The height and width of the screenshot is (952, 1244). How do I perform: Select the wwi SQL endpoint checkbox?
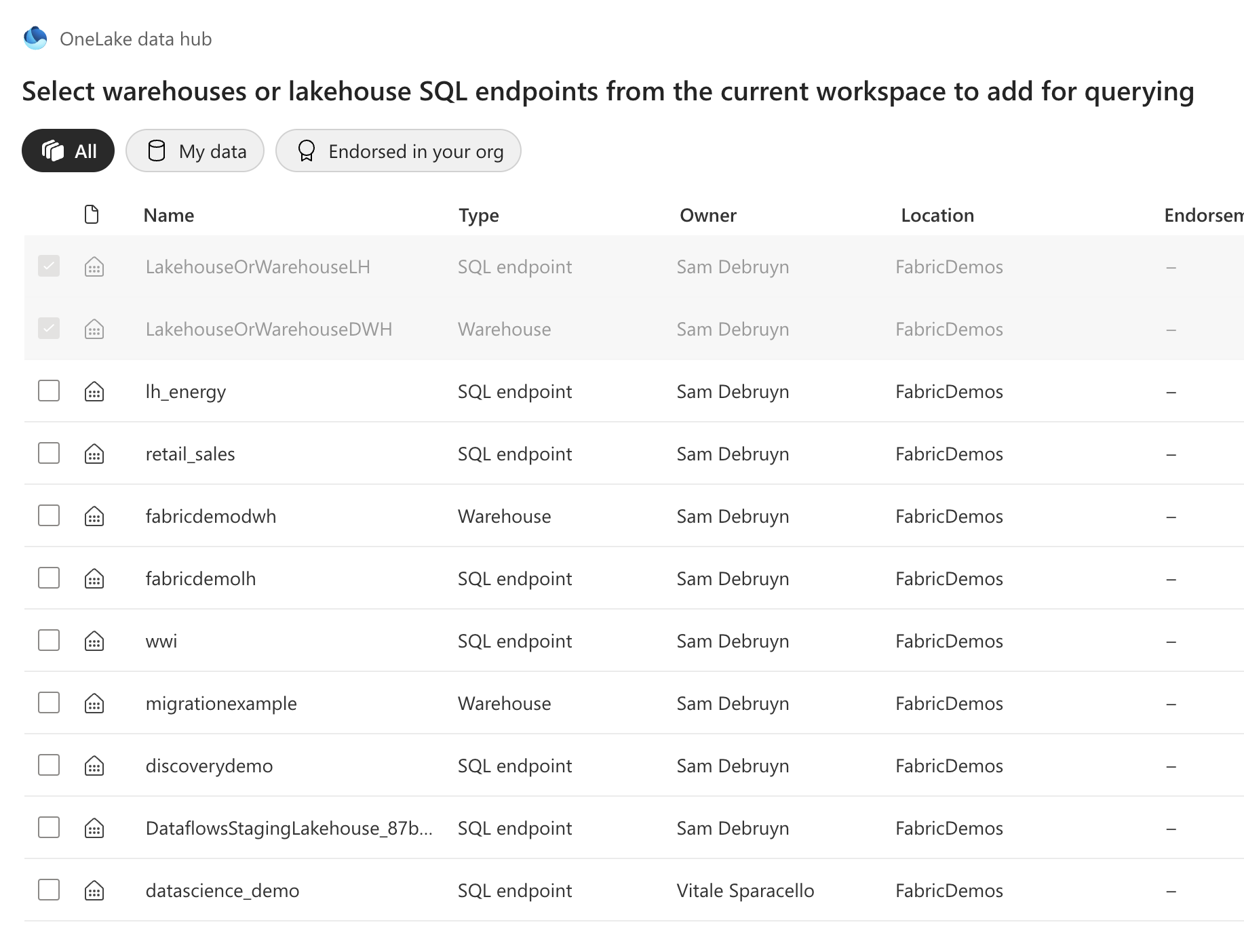[x=48, y=641]
